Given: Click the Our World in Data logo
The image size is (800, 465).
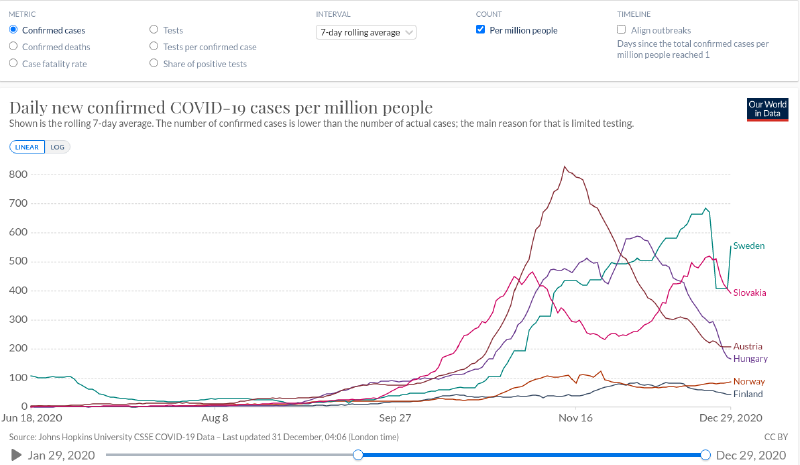Looking at the screenshot, I should click(x=767, y=110).
